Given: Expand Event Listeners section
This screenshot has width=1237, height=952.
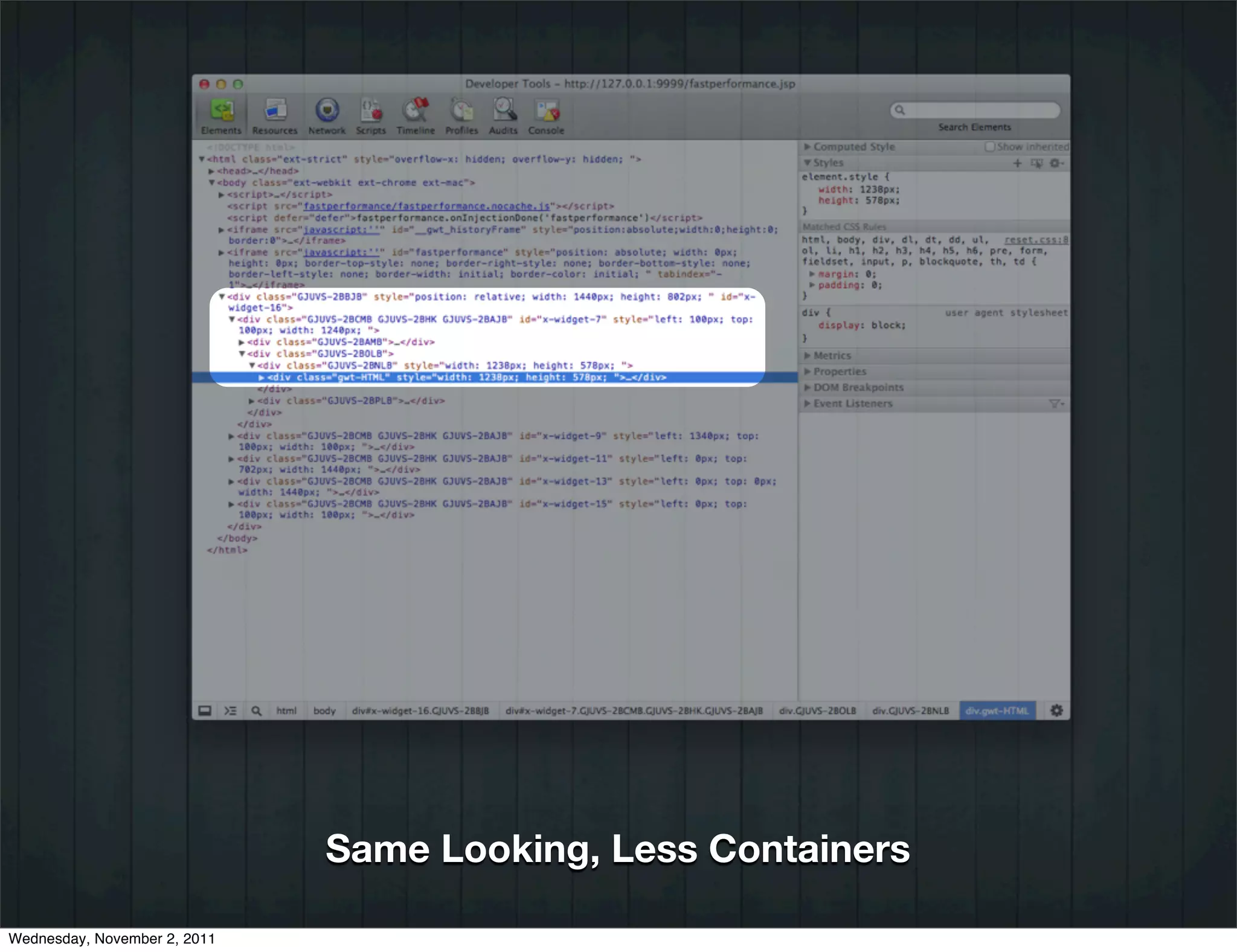Looking at the screenshot, I should coord(807,404).
